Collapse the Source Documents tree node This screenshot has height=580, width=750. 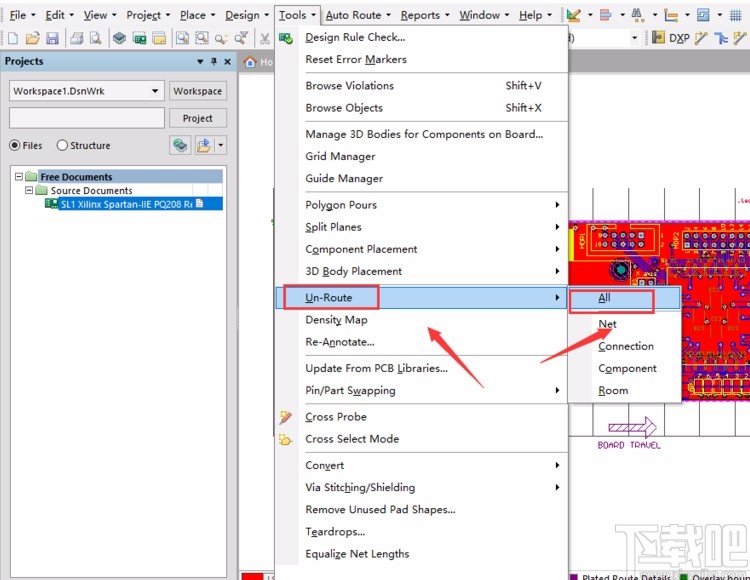(x=29, y=190)
